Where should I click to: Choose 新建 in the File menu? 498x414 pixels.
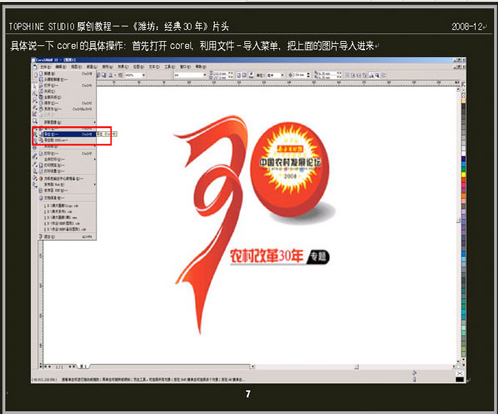68,73
